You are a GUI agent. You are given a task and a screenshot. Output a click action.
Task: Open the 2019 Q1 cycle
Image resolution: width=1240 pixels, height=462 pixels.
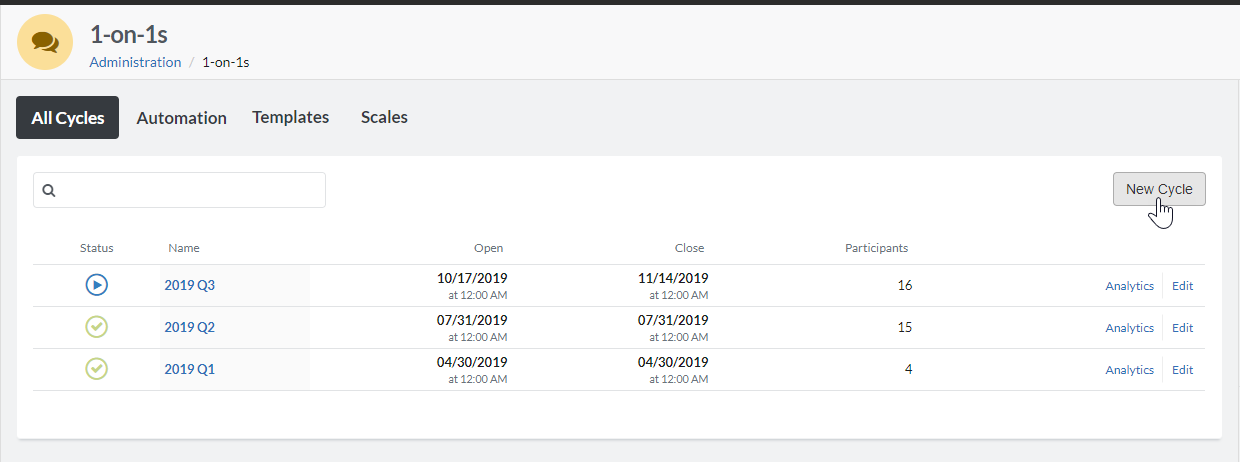(x=190, y=369)
